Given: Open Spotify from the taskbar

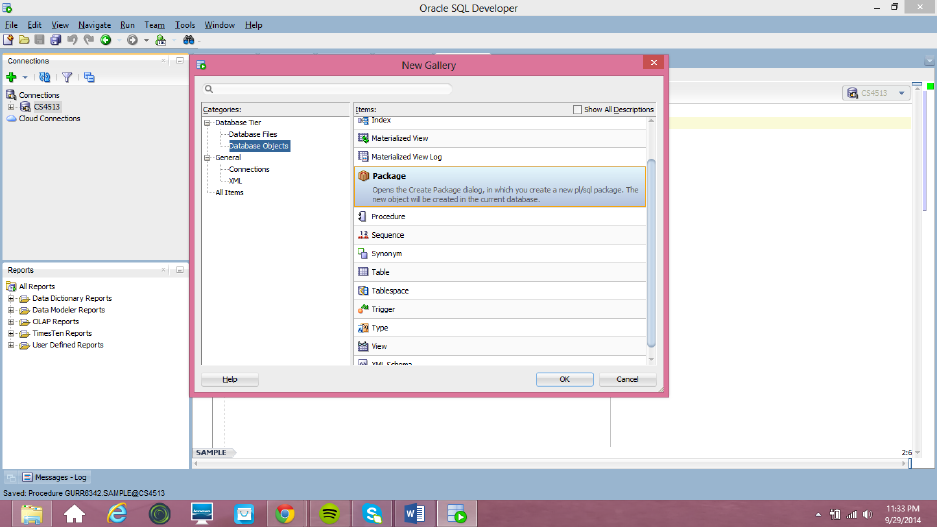Looking at the screenshot, I should 329,514.
